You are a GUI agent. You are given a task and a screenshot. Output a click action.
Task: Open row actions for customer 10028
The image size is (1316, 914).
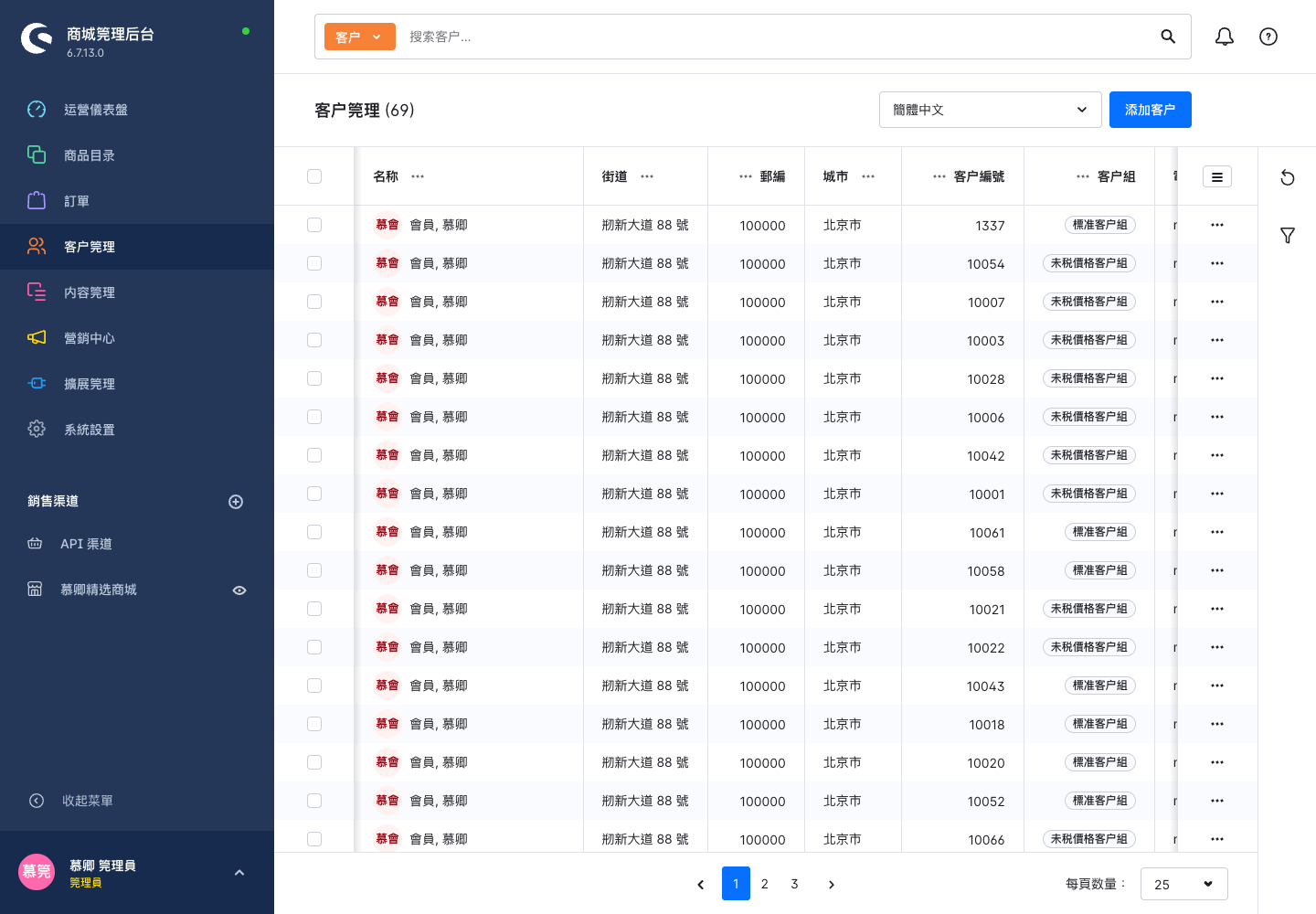pos(1217,378)
